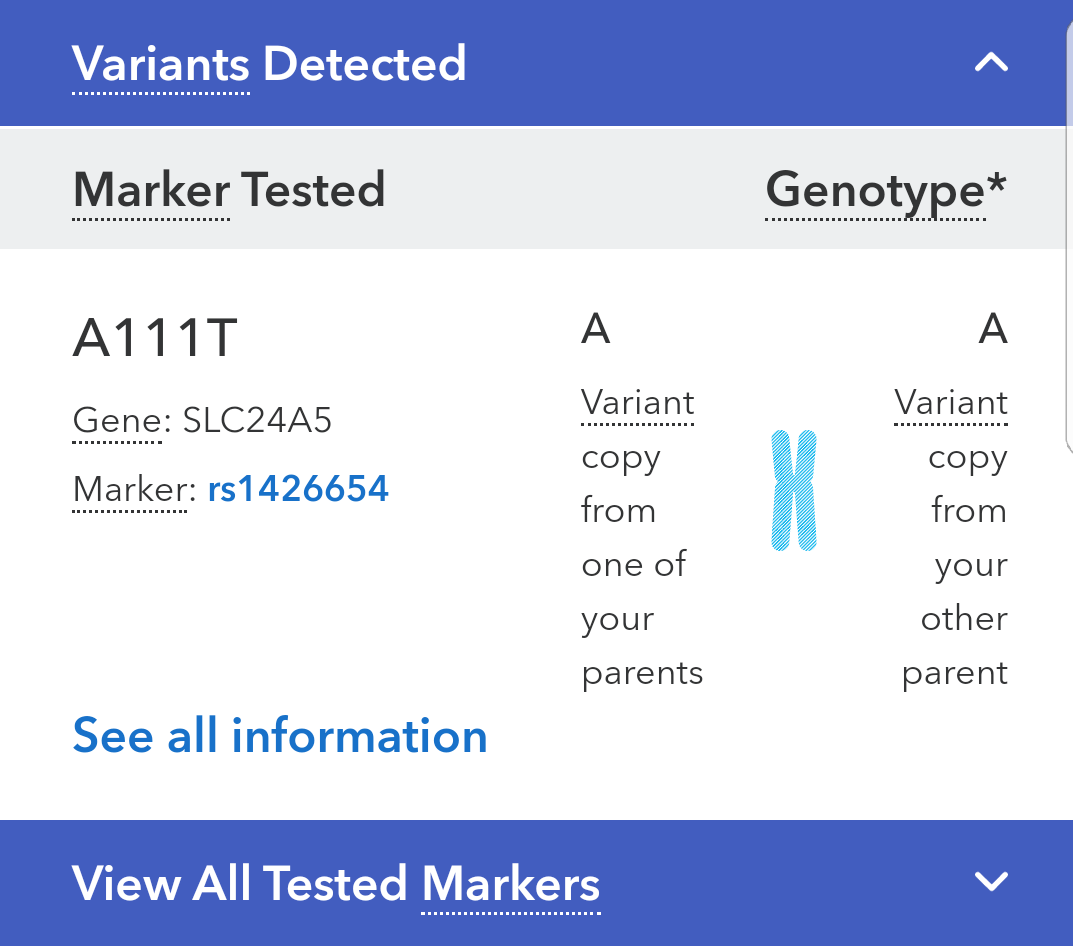Screen dimensions: 1073x947
Task: Click the underlined Gene label
Action: 116,420
